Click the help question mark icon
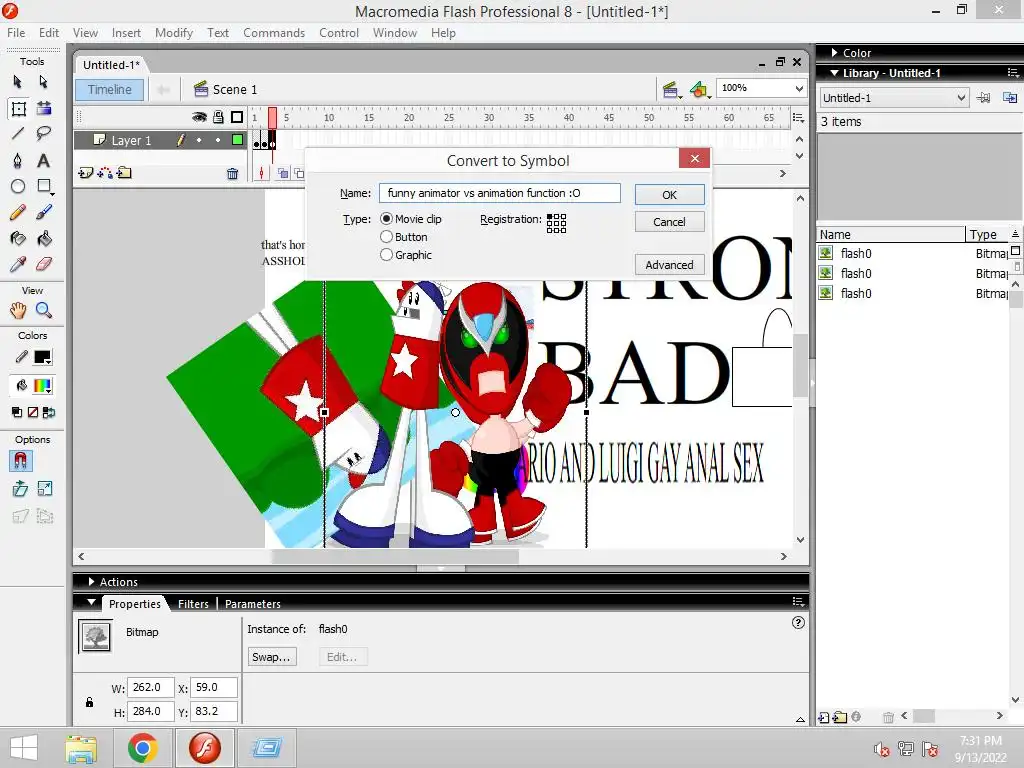 (x=798, y=622)
